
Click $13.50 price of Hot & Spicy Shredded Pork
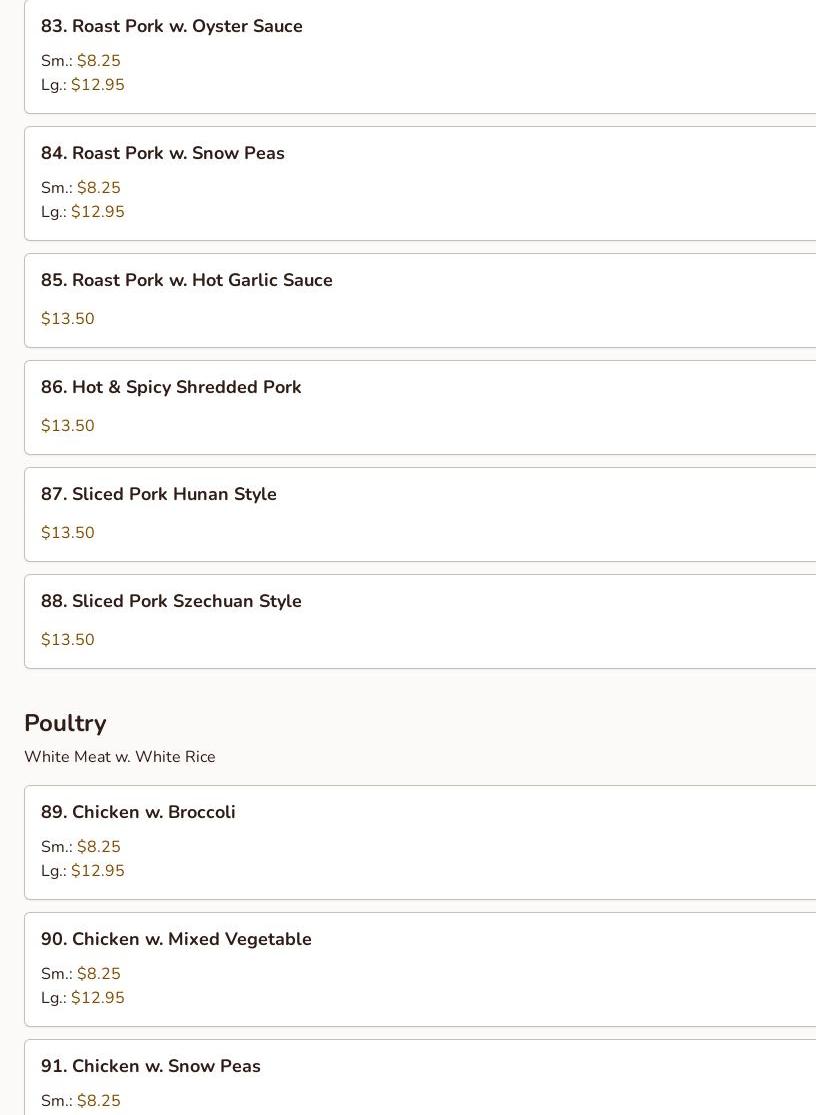point(68,426)
